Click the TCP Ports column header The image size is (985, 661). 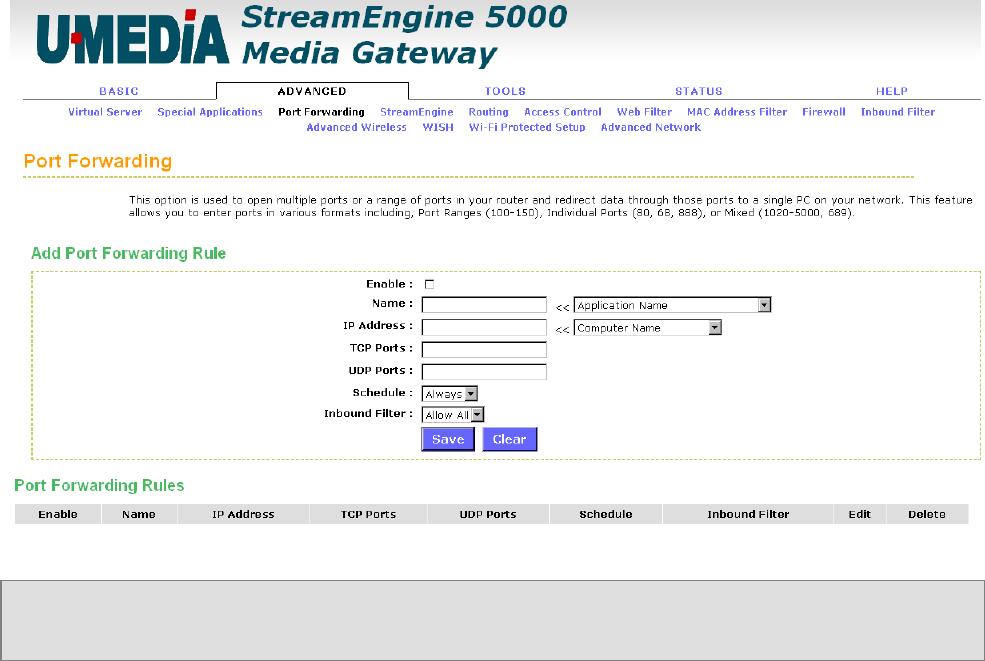click(x=368, y=514)
